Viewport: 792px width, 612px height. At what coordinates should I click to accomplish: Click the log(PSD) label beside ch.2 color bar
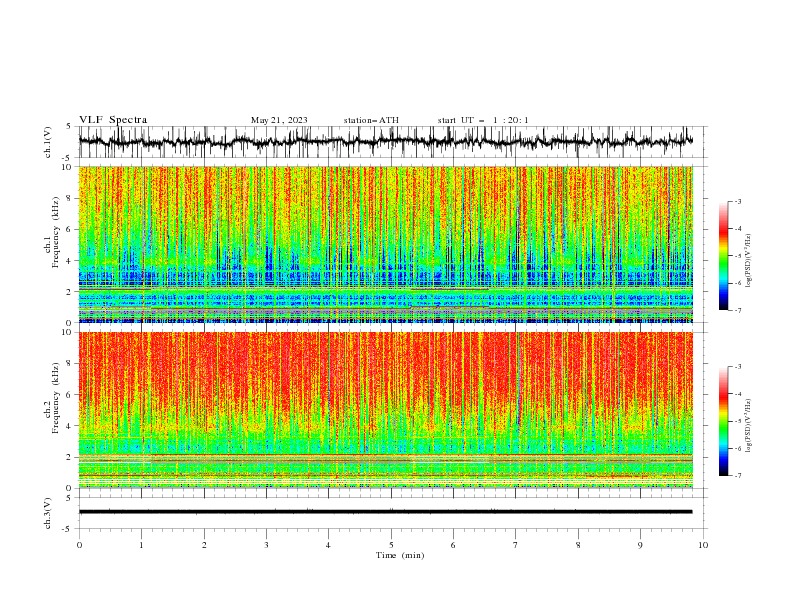(x=748, y=425)
